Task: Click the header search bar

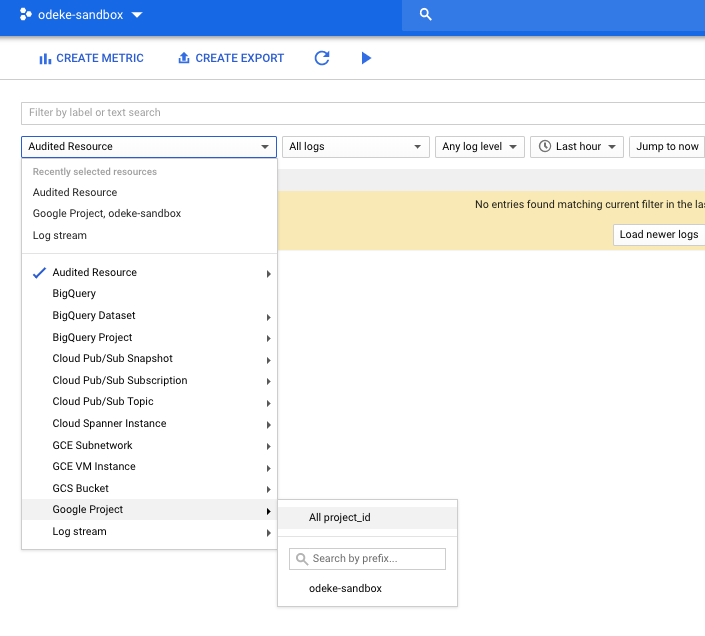Action: point(553,15)
